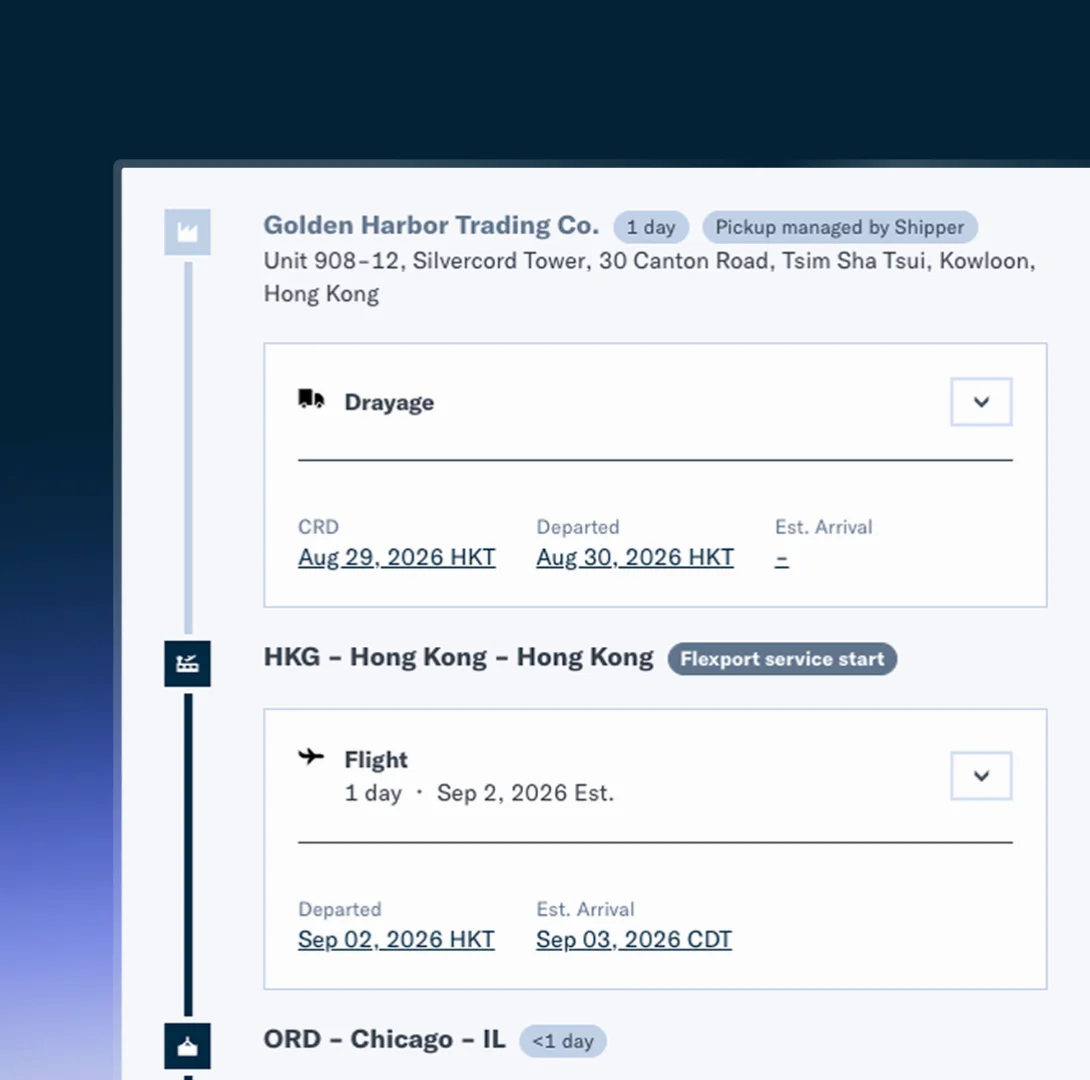Click the <1 day badge beside ORD Chicago
This screenshot has height=1080, width=1090.
point(563,1041)
